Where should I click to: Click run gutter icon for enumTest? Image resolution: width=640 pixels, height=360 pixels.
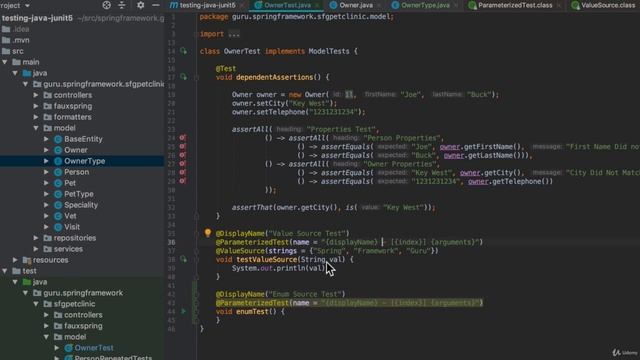click(x=183, y=311)
